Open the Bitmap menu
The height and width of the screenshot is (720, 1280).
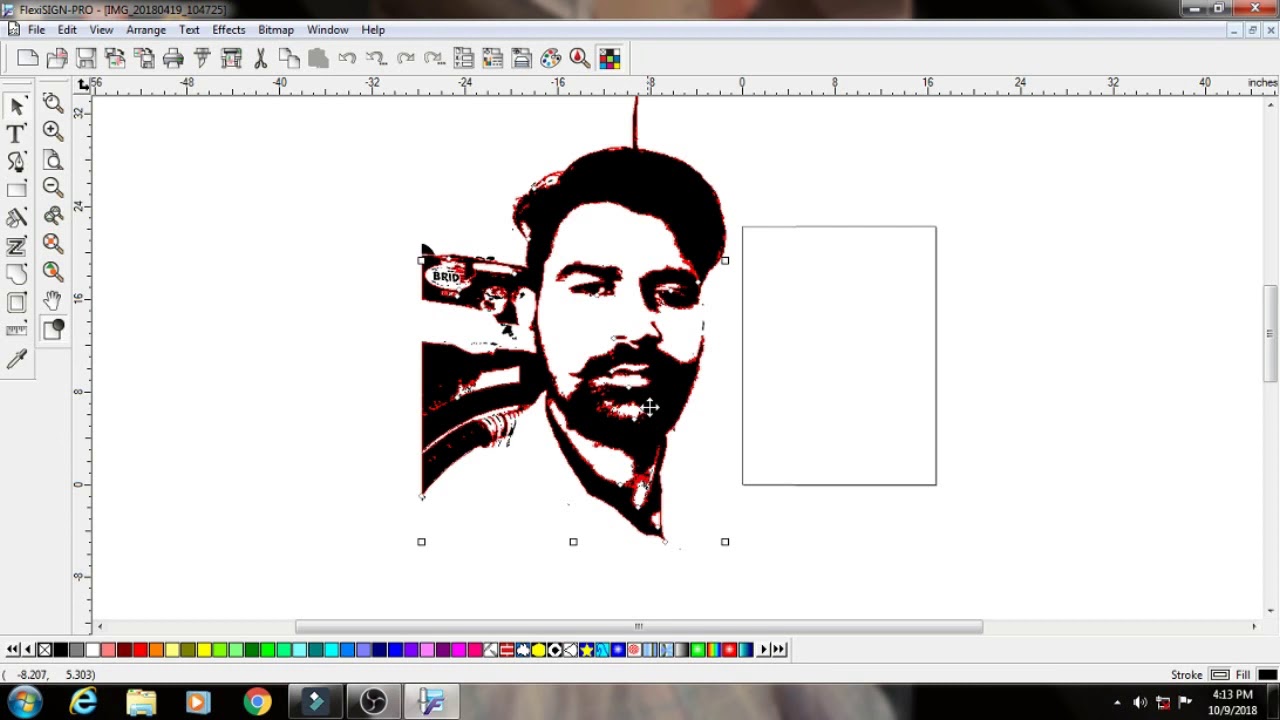[x=276, y=30]
